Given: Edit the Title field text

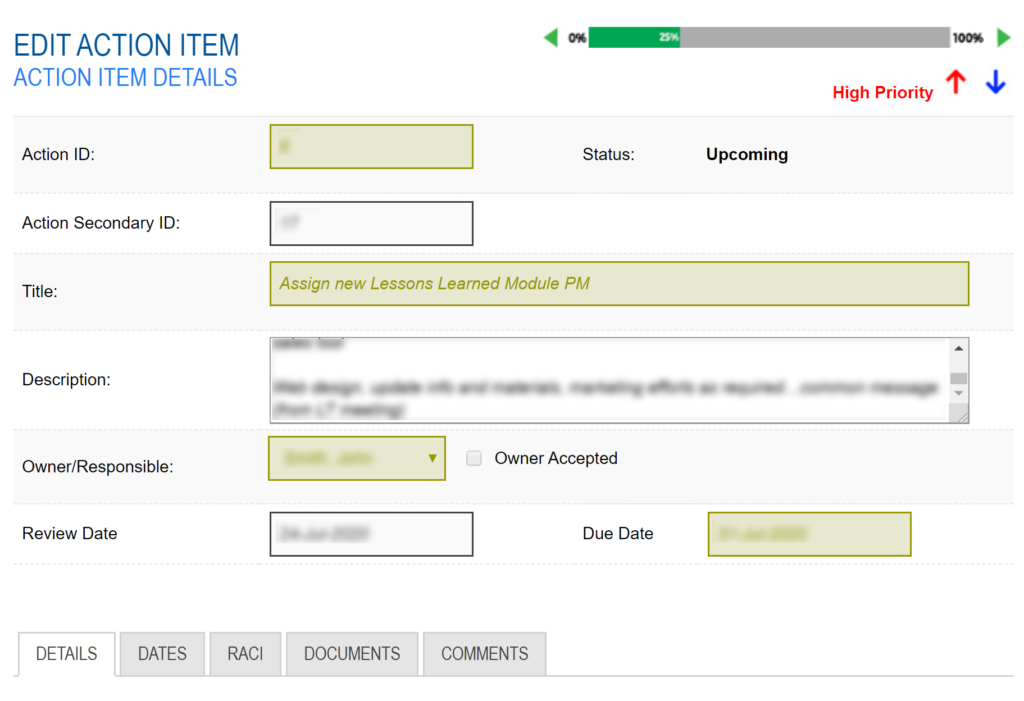Looking at the screenshot, I should [x=619, y=284].
